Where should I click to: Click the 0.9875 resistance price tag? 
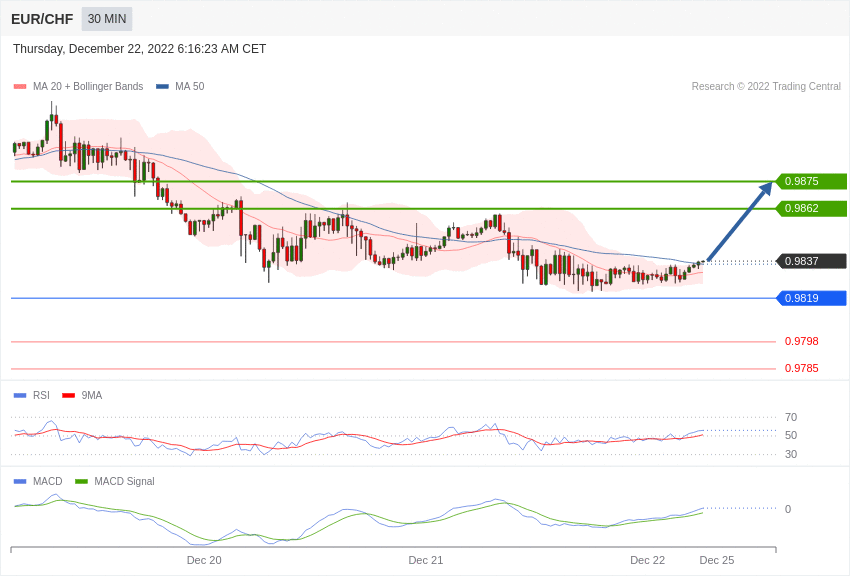click(x=811, y=182)
